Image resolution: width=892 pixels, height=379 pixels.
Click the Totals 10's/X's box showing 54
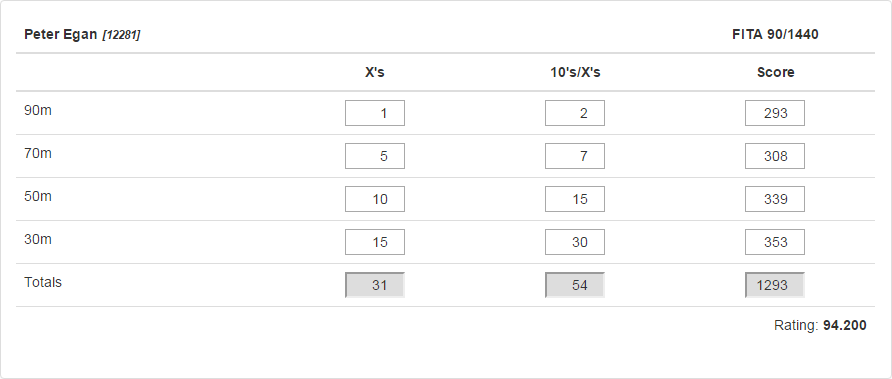pos(575,285)
